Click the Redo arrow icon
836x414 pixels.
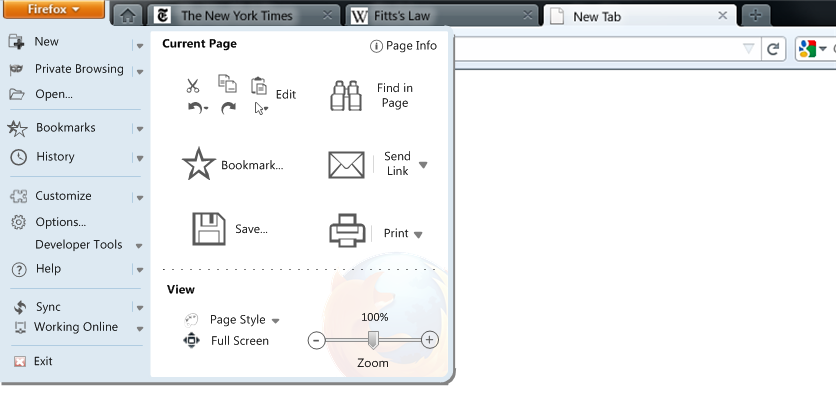[229, 108]
